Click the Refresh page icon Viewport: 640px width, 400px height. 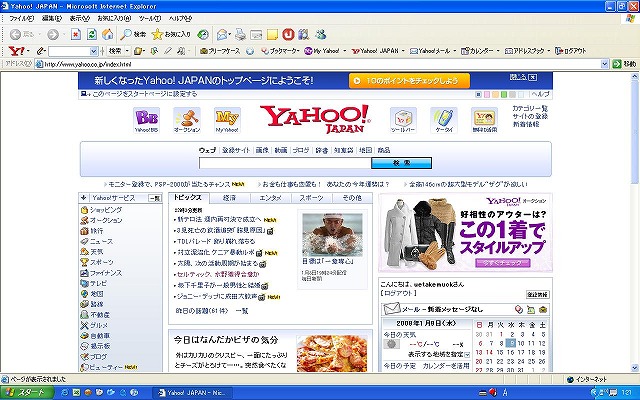[92, 34]
